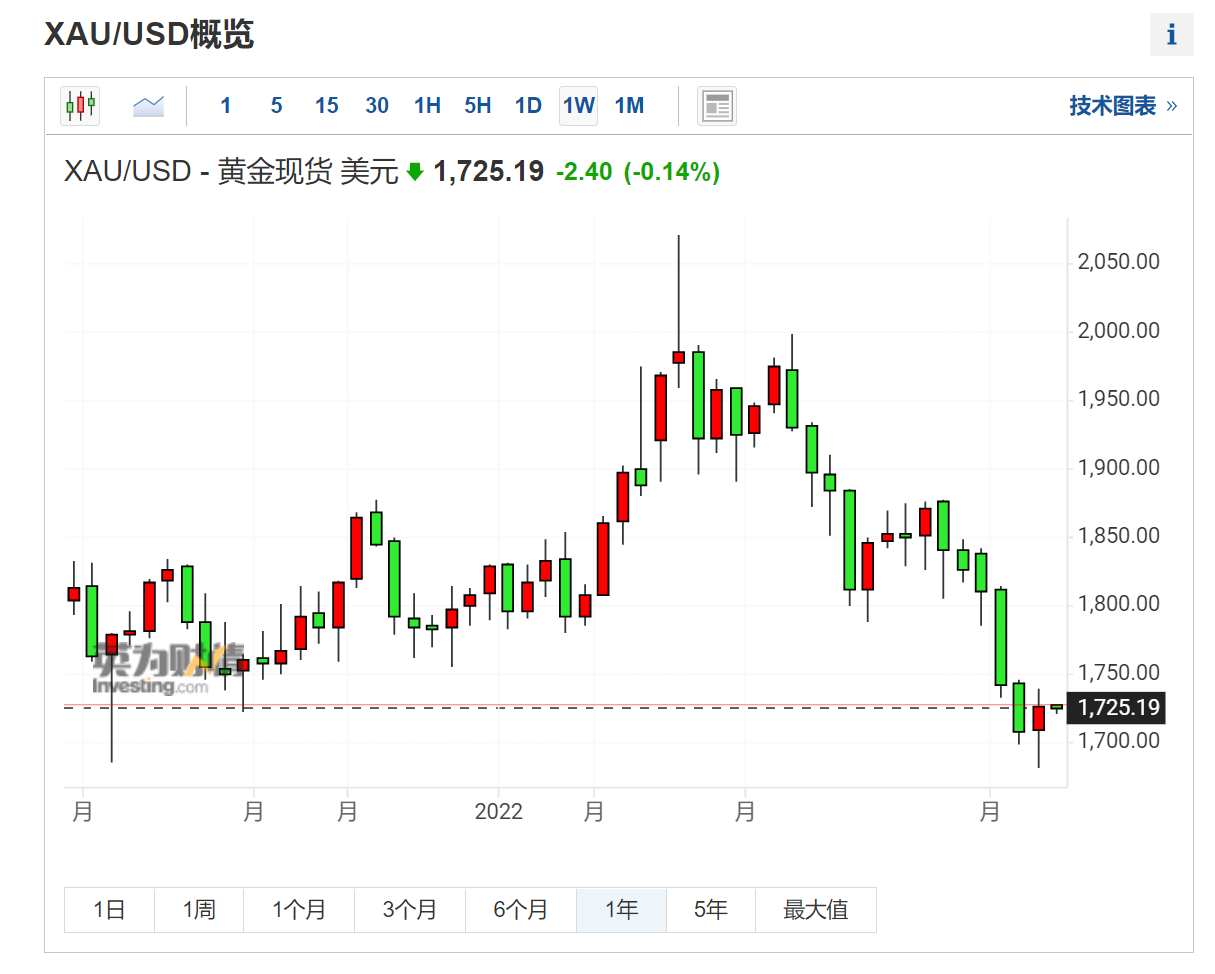Open the news panel icon beside timeframes
1215x974 pixels.
716,105
